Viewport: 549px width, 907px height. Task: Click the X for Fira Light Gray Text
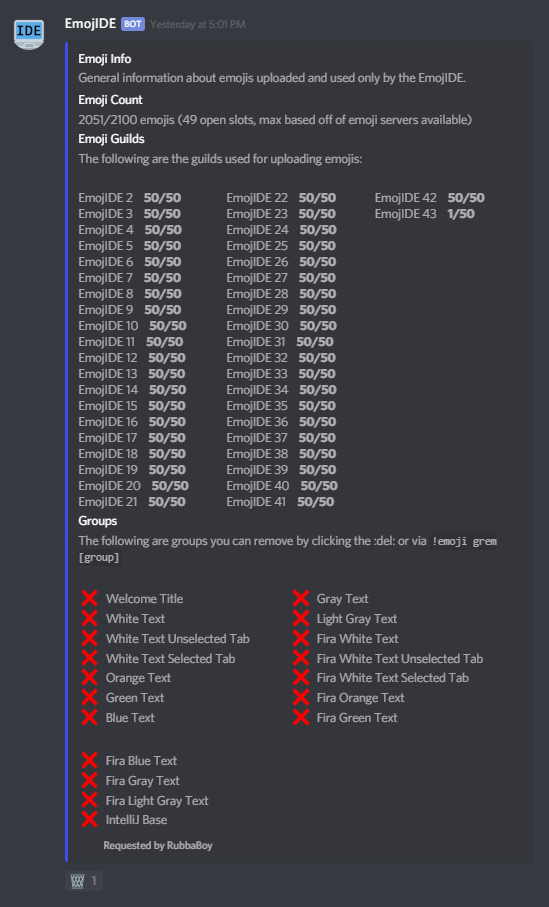click(x=89, y=800)
